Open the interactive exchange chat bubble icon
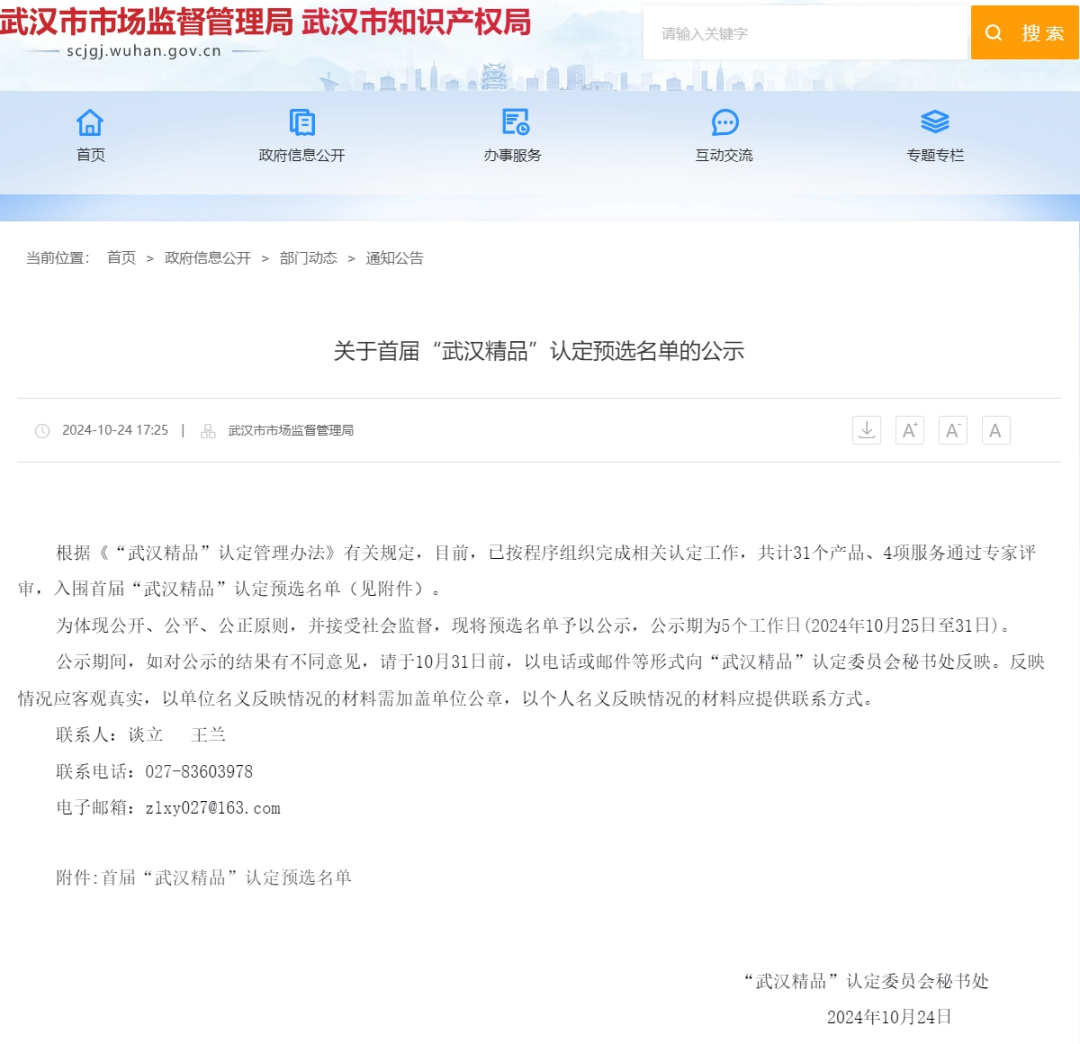1080x1044 pixels. tap(725, 122)
